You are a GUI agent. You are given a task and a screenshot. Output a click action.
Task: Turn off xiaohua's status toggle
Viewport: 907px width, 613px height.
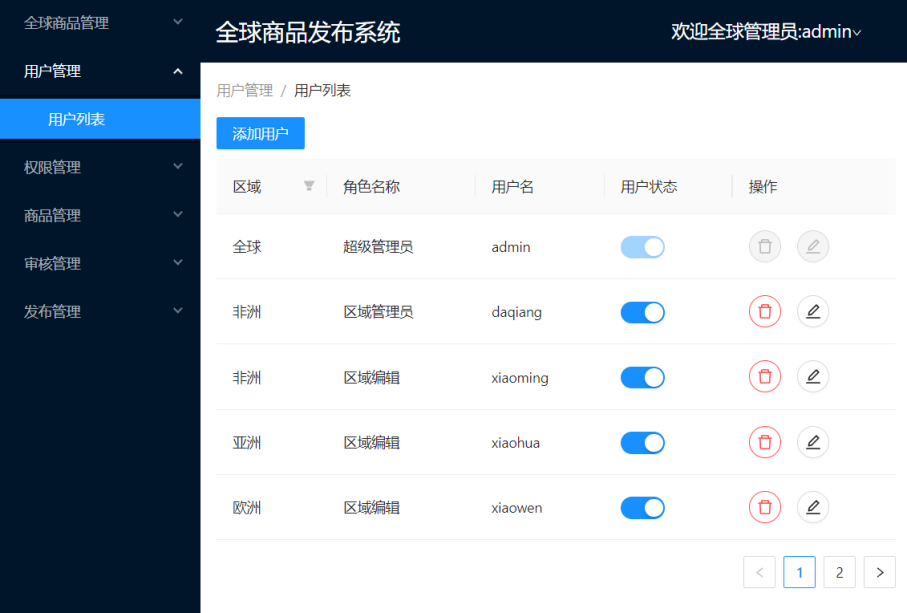[x=642, y=442]
